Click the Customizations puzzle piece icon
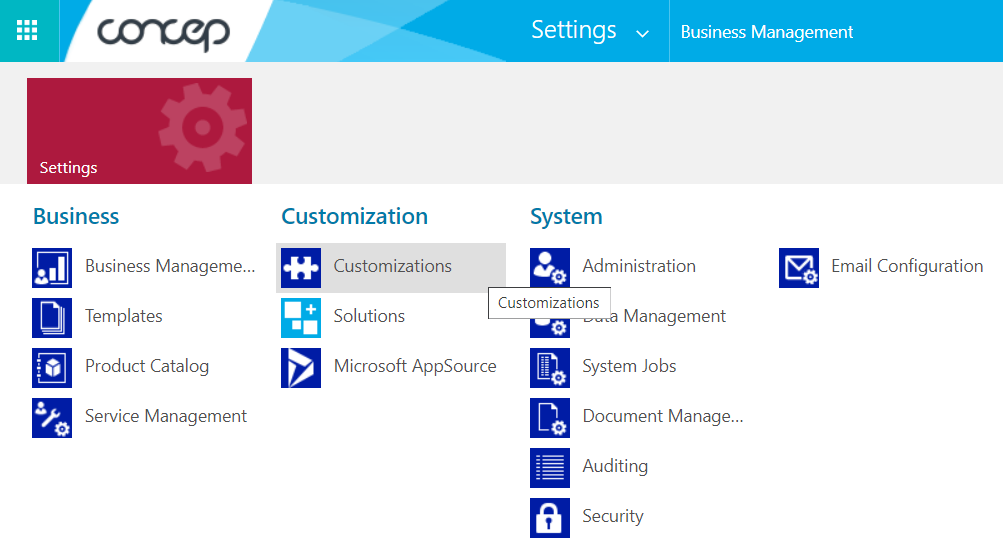Image resolution: width=1003 pixels, height=543 pixels. [301, 268]
